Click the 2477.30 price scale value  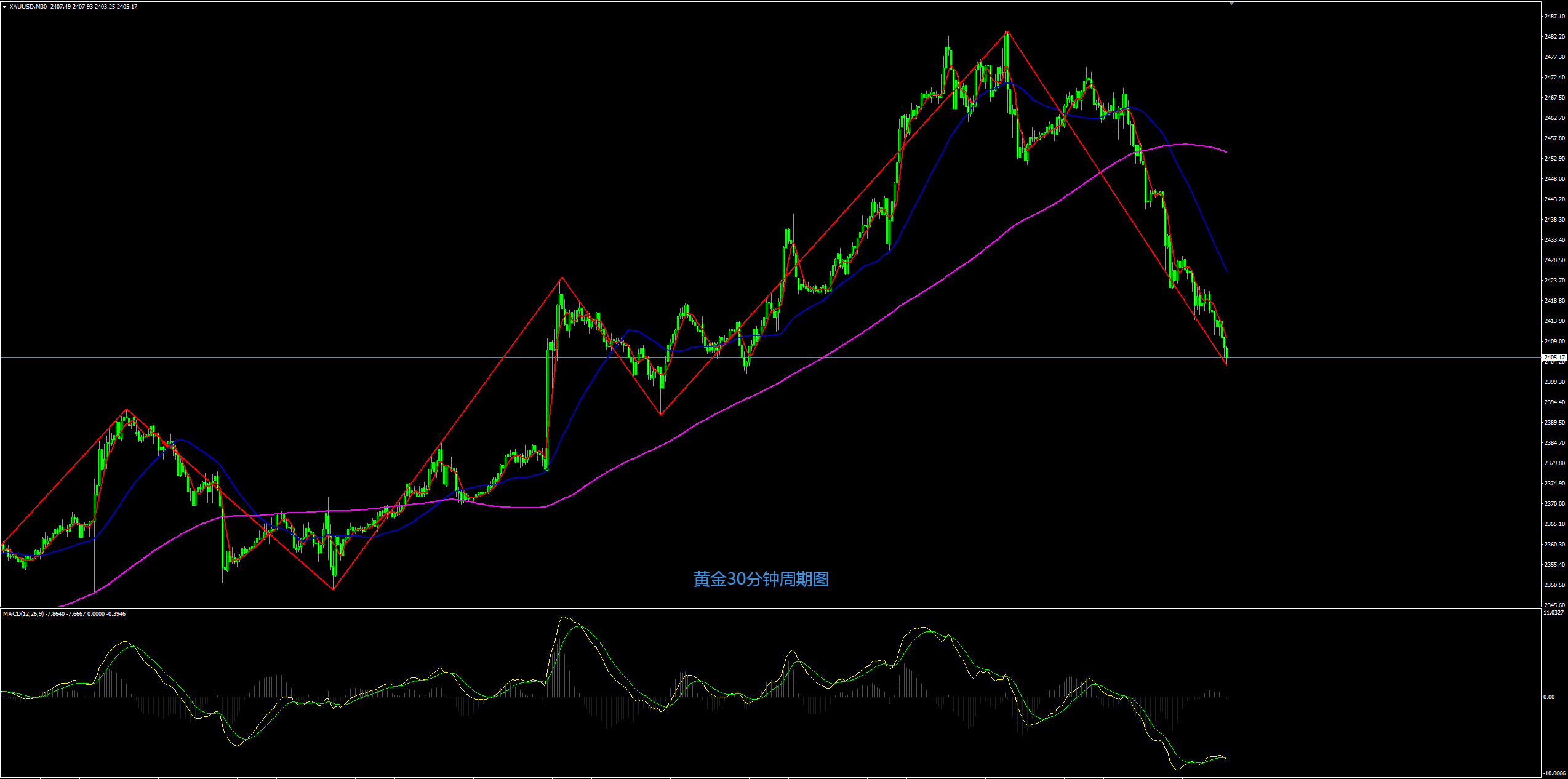(1554, 57)
